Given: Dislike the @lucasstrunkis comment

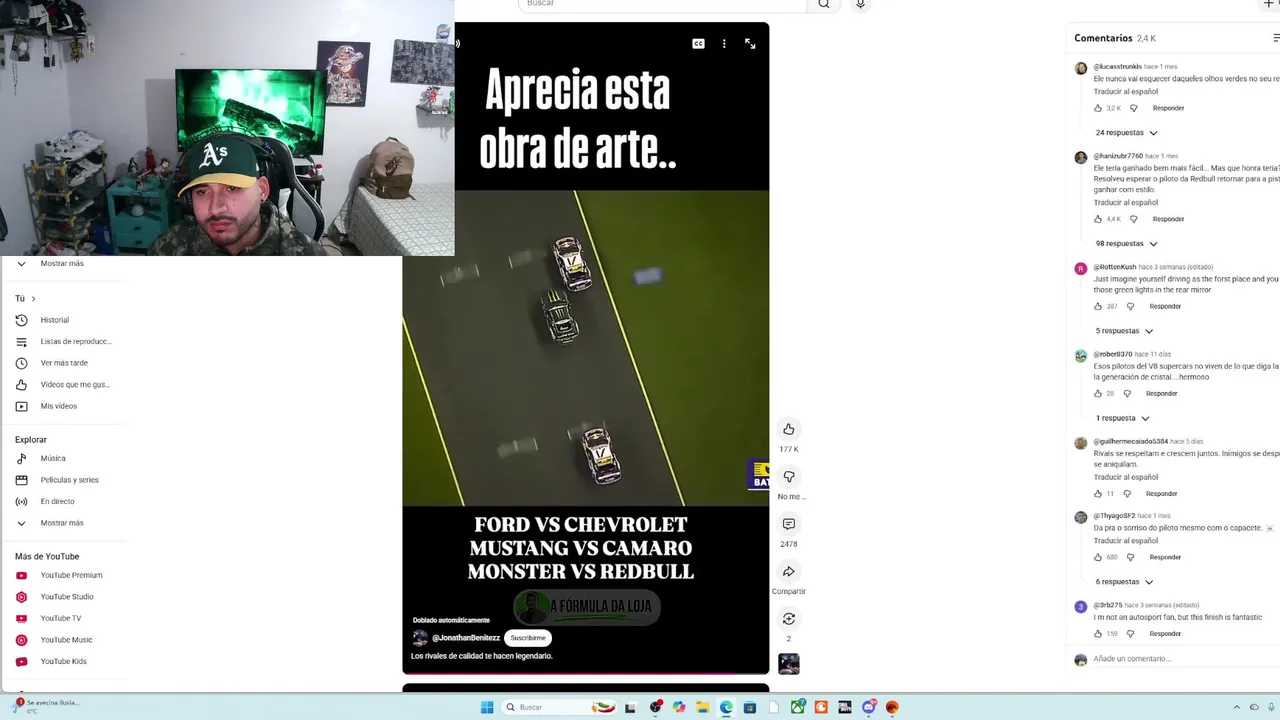Looking at the screenshot, I should click(1133, 108).
